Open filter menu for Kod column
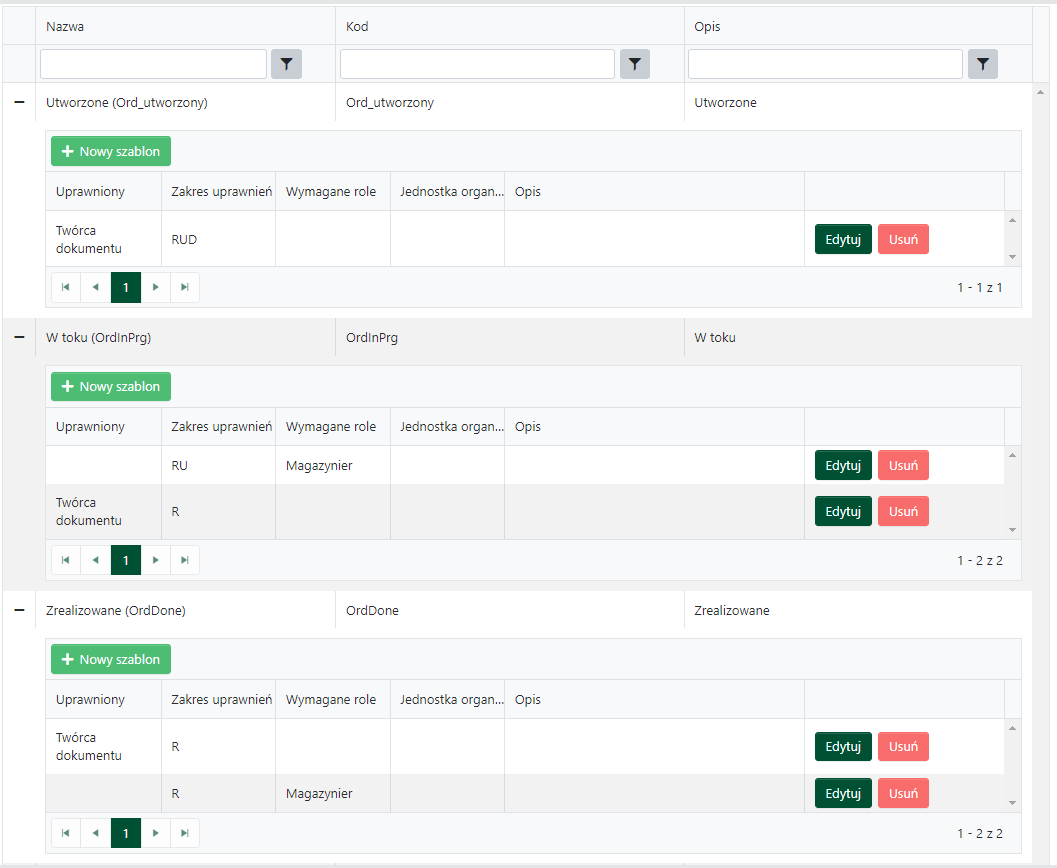 [634, 64]
